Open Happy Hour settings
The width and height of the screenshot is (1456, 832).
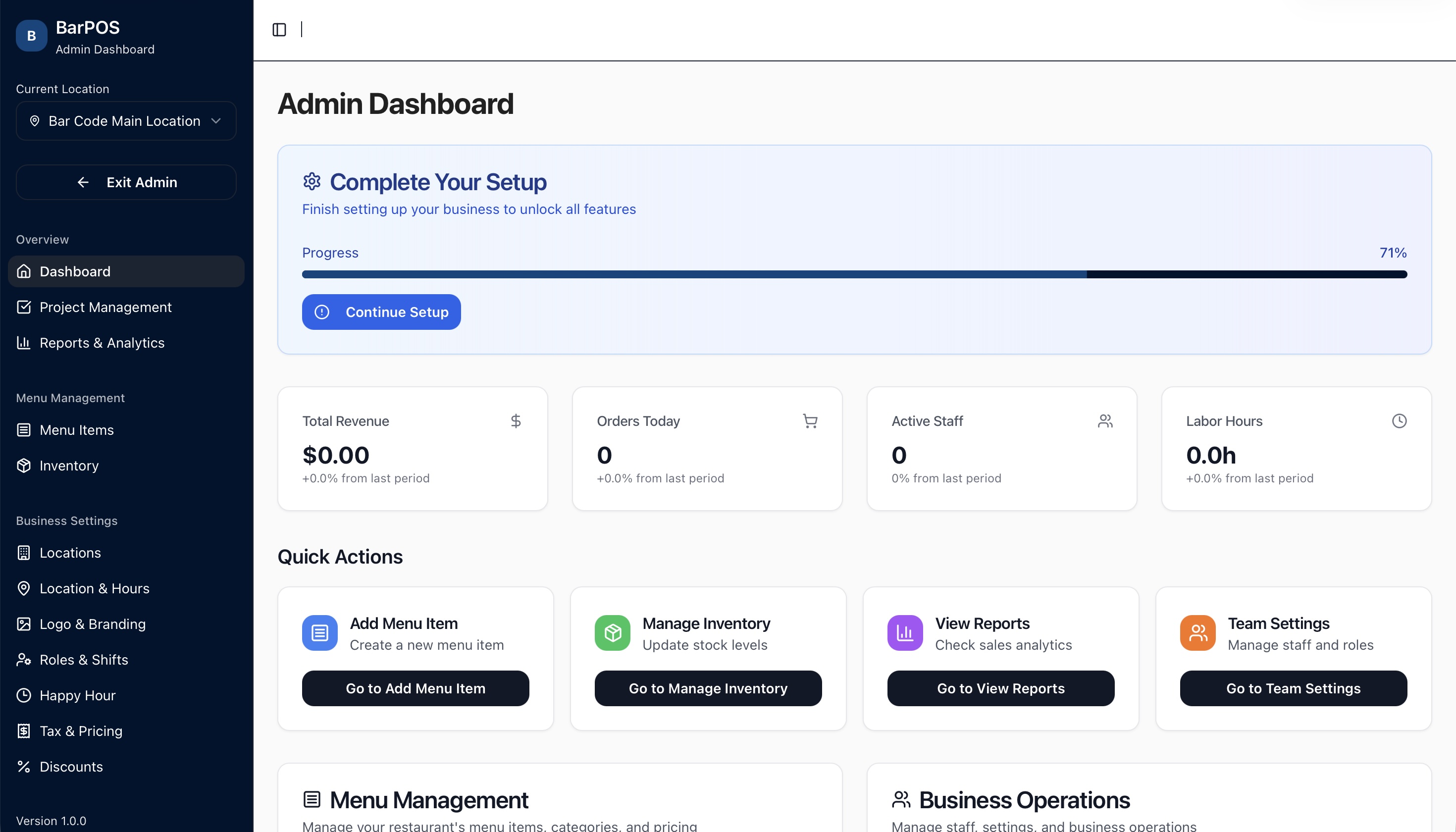[x=126, y=695]
